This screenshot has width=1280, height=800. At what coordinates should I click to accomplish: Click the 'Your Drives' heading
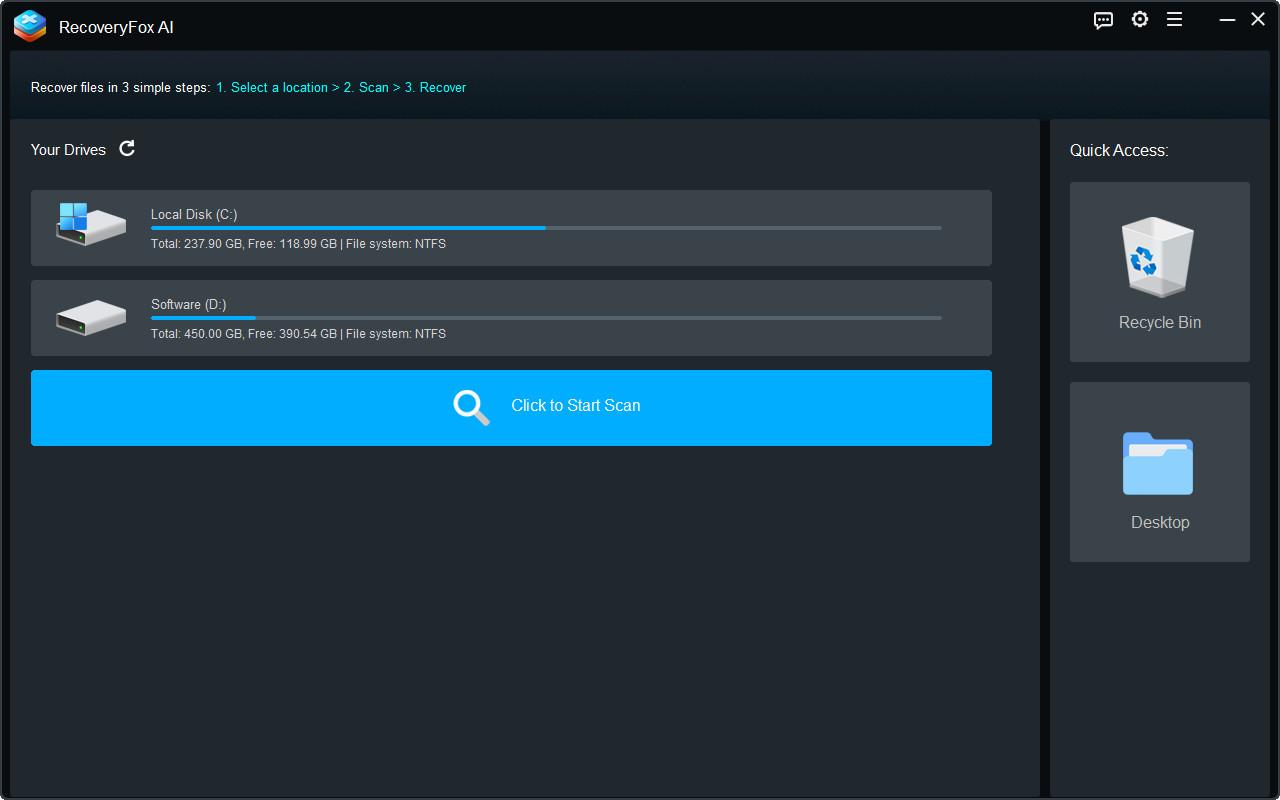[x=68, y=149]
